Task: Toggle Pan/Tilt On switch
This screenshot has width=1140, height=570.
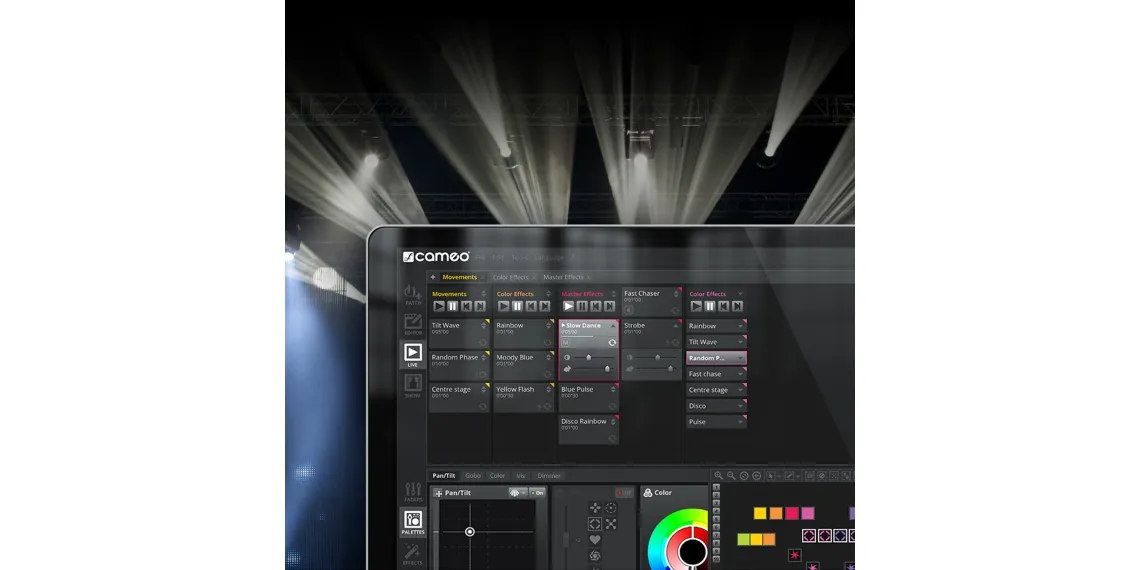Action: 537,493
